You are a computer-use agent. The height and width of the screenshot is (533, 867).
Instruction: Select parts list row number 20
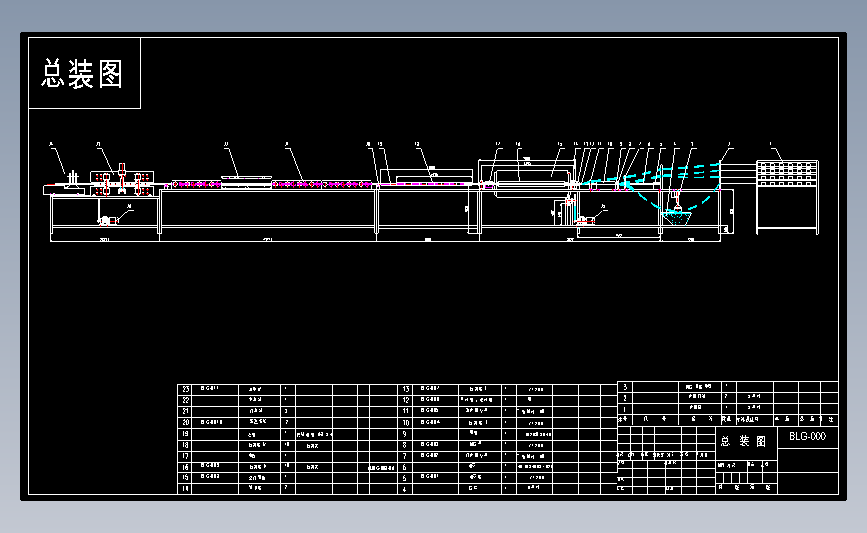click(x=289, y=422)
